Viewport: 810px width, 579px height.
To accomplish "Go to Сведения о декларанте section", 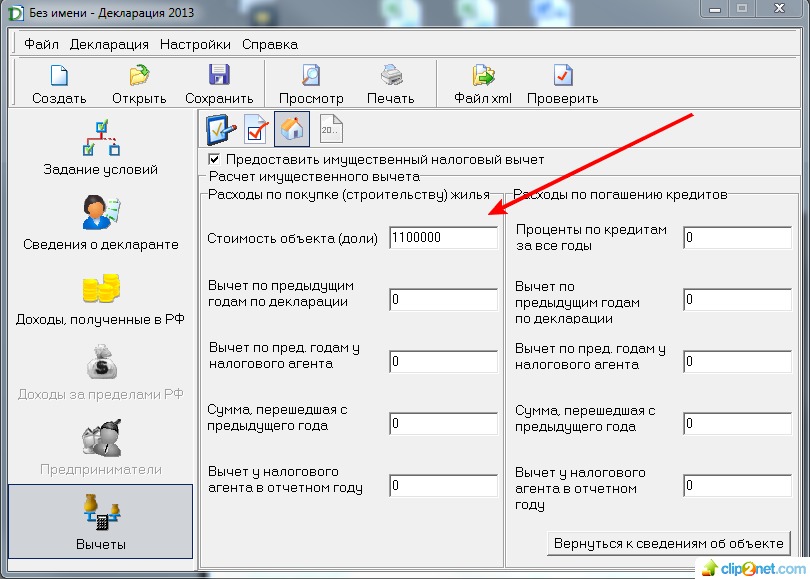I will [101, 223].
